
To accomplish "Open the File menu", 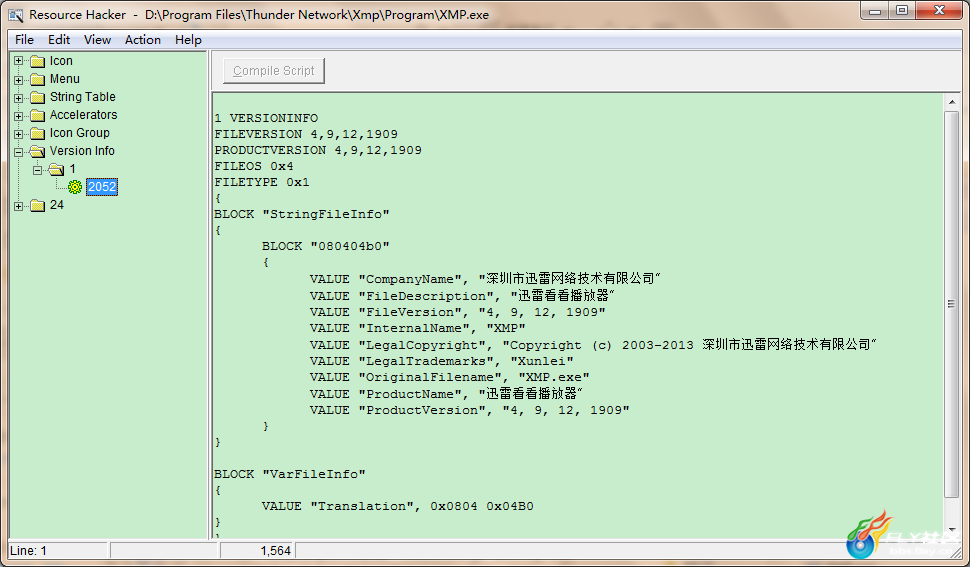I will pos(24,40).
